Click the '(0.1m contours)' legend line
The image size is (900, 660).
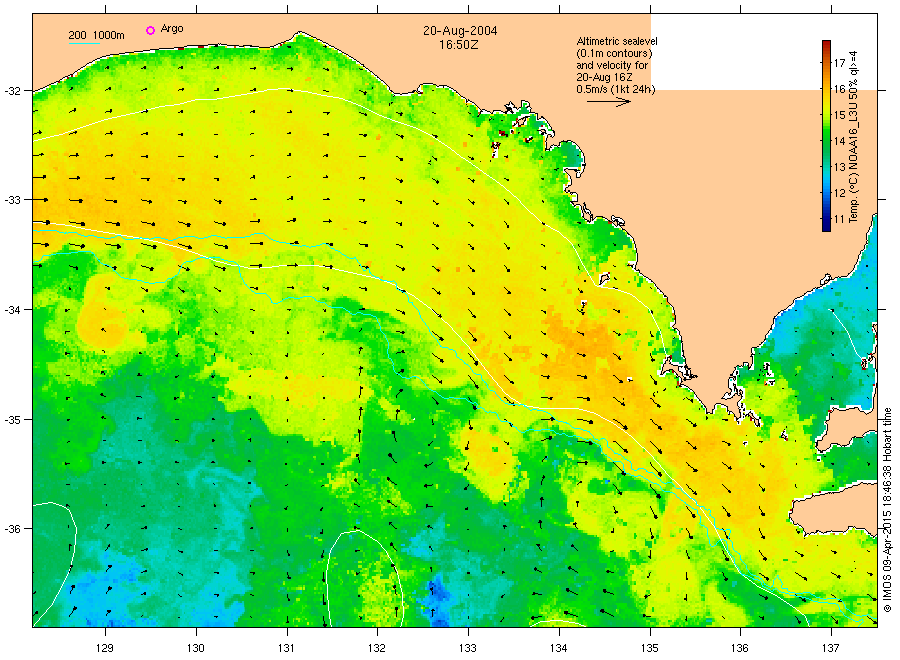pos(614,53)
